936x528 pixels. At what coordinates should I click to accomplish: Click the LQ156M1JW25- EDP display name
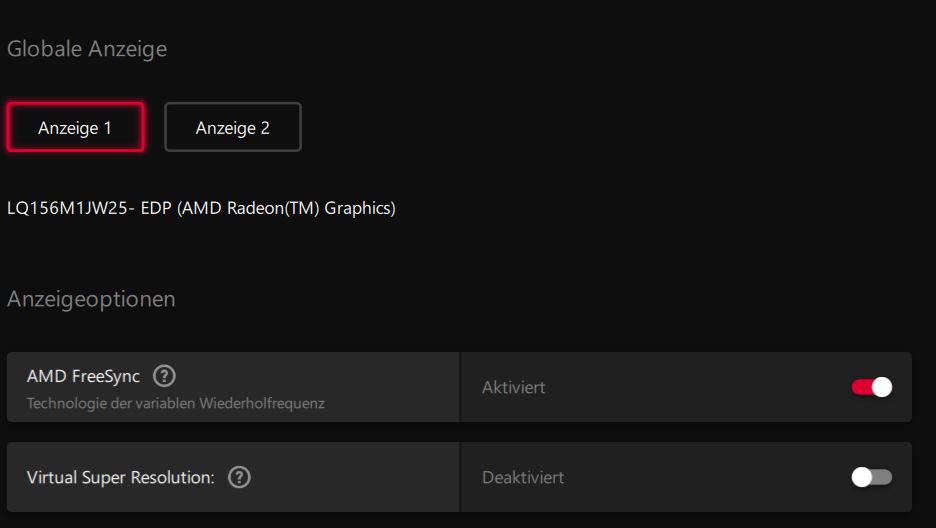[x=201, y=208]
